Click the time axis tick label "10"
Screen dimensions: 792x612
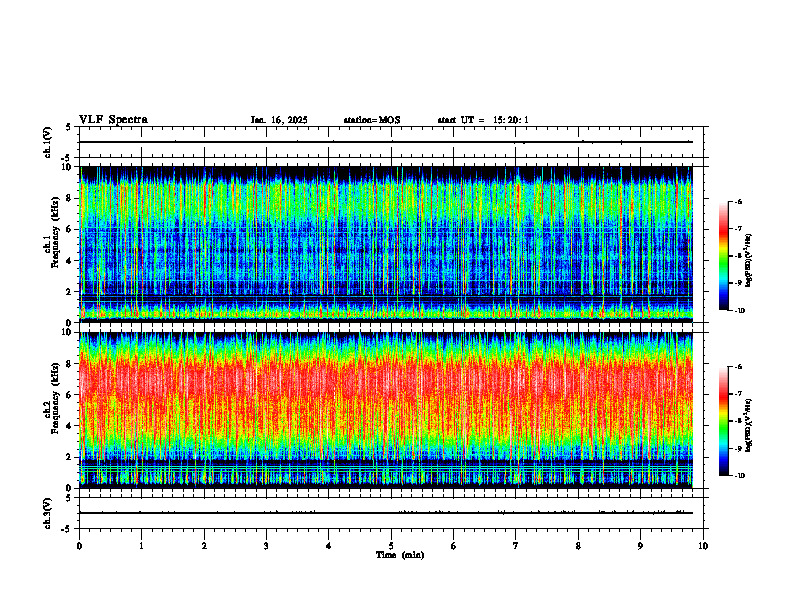[x=703, y=546]
